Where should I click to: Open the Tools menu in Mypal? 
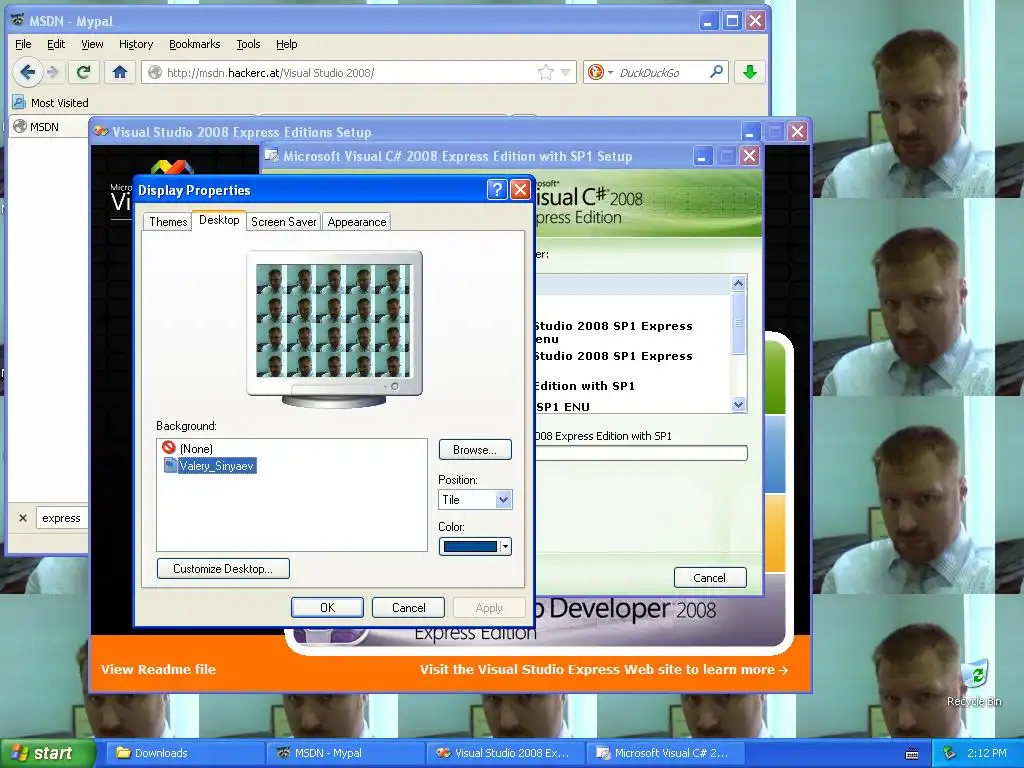[248, 44]
